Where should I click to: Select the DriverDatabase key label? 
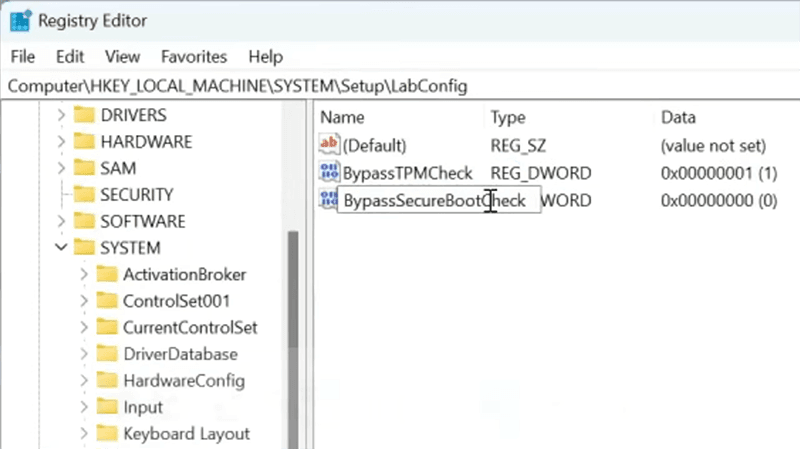click(181, 354)
